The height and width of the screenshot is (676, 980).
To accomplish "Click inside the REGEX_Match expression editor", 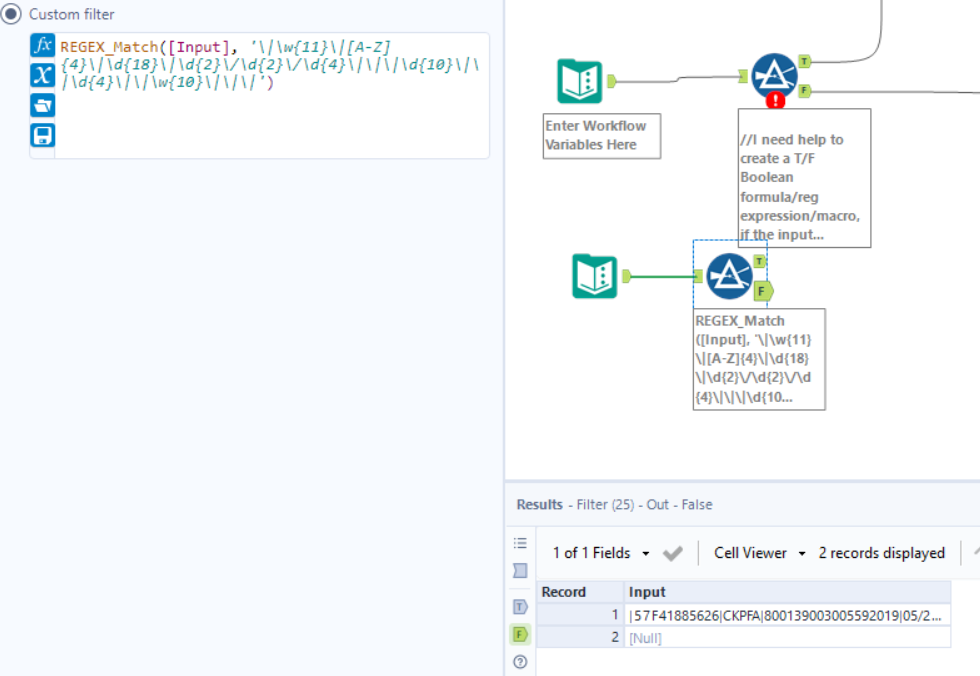I will pos(271,96).
